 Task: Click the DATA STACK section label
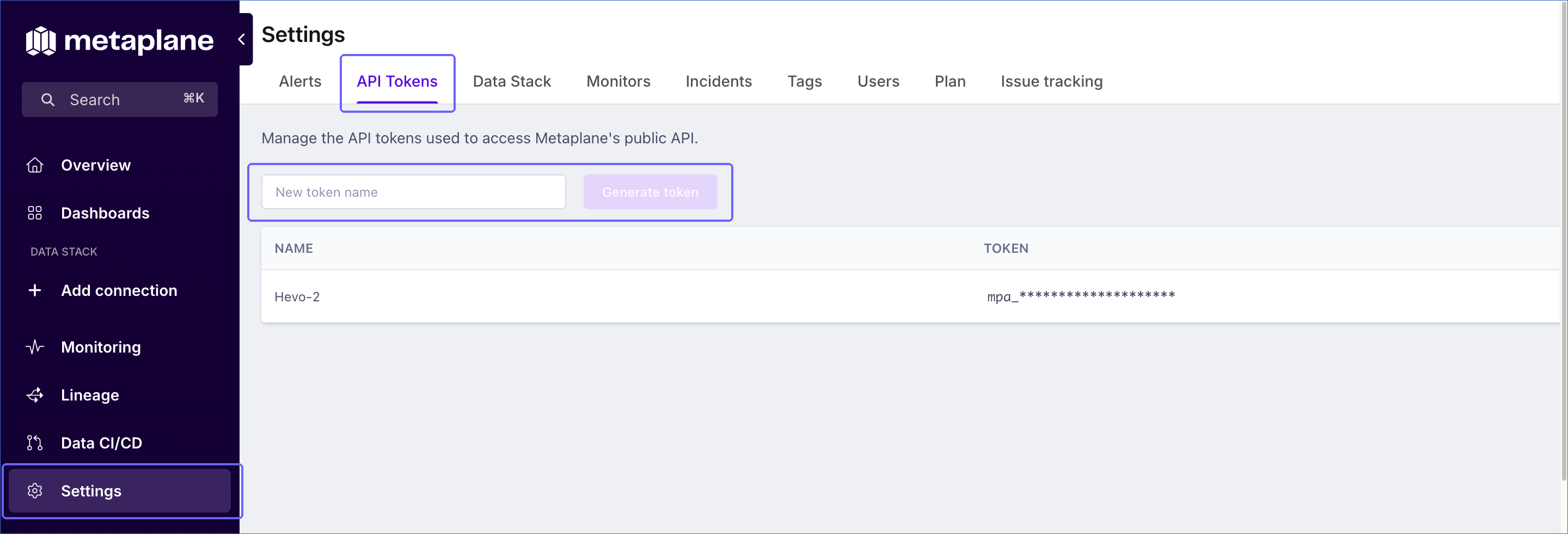[64, 252]
